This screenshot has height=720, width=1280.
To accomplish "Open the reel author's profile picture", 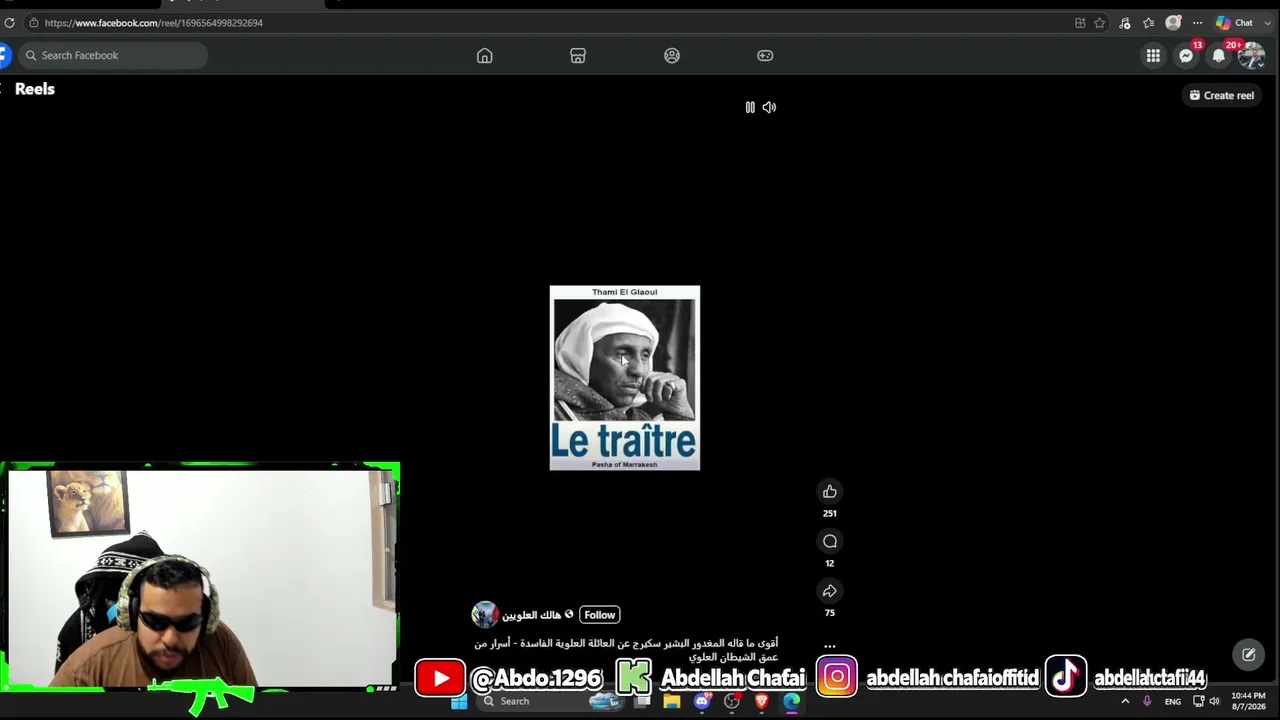I will pyautogui.click(x=485, y=614).
